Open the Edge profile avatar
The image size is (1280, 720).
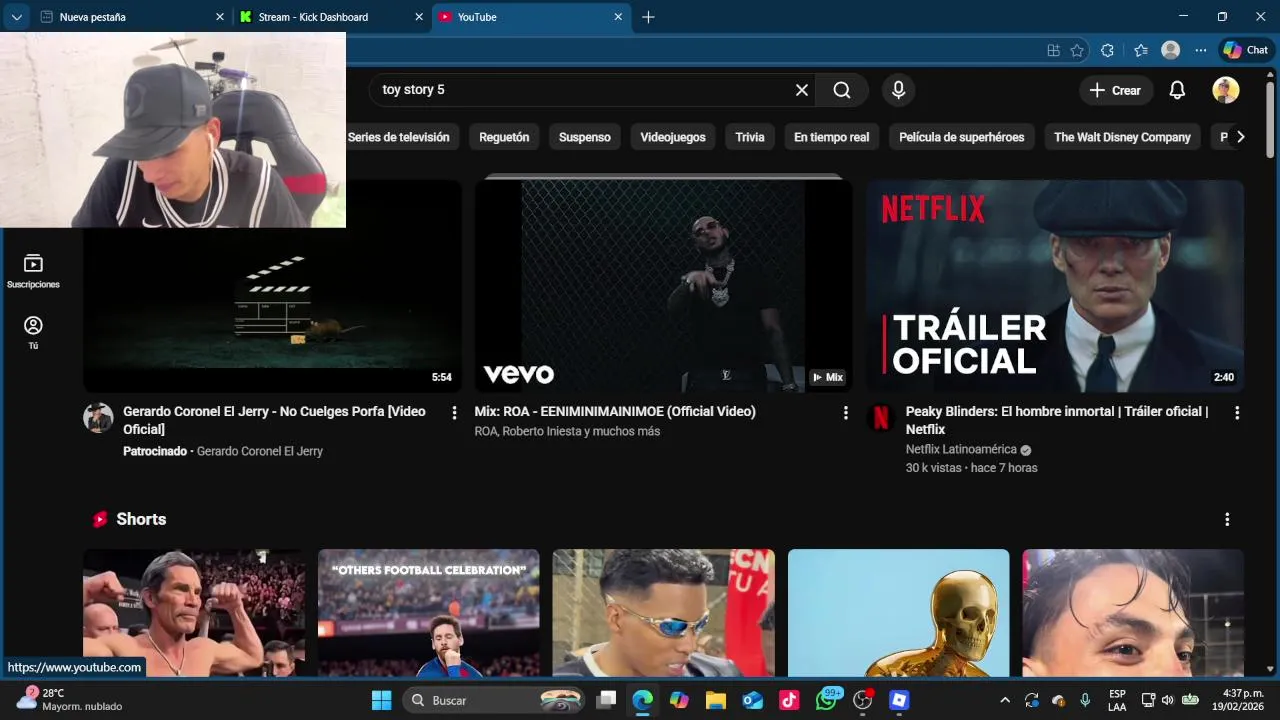coord(1170,50)
